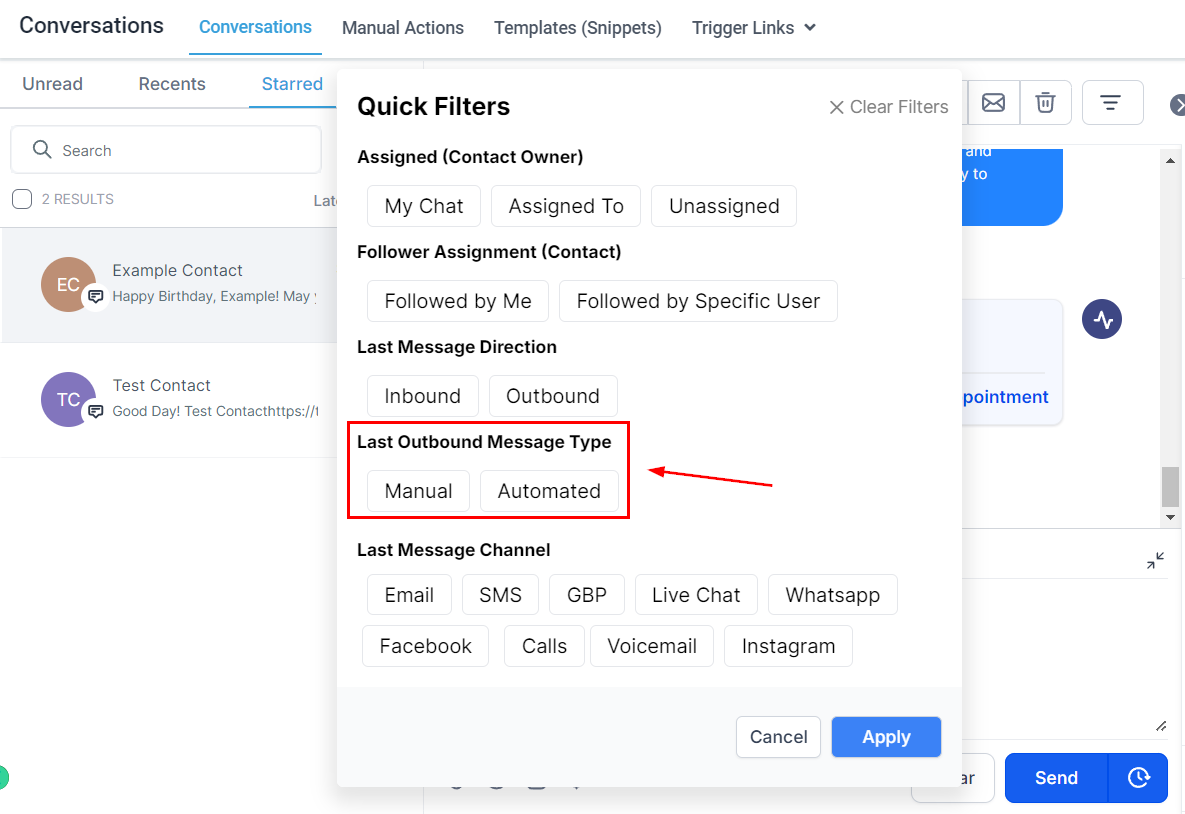
Task: Toggle the Whatsapp channel filter
Action: 832,595
